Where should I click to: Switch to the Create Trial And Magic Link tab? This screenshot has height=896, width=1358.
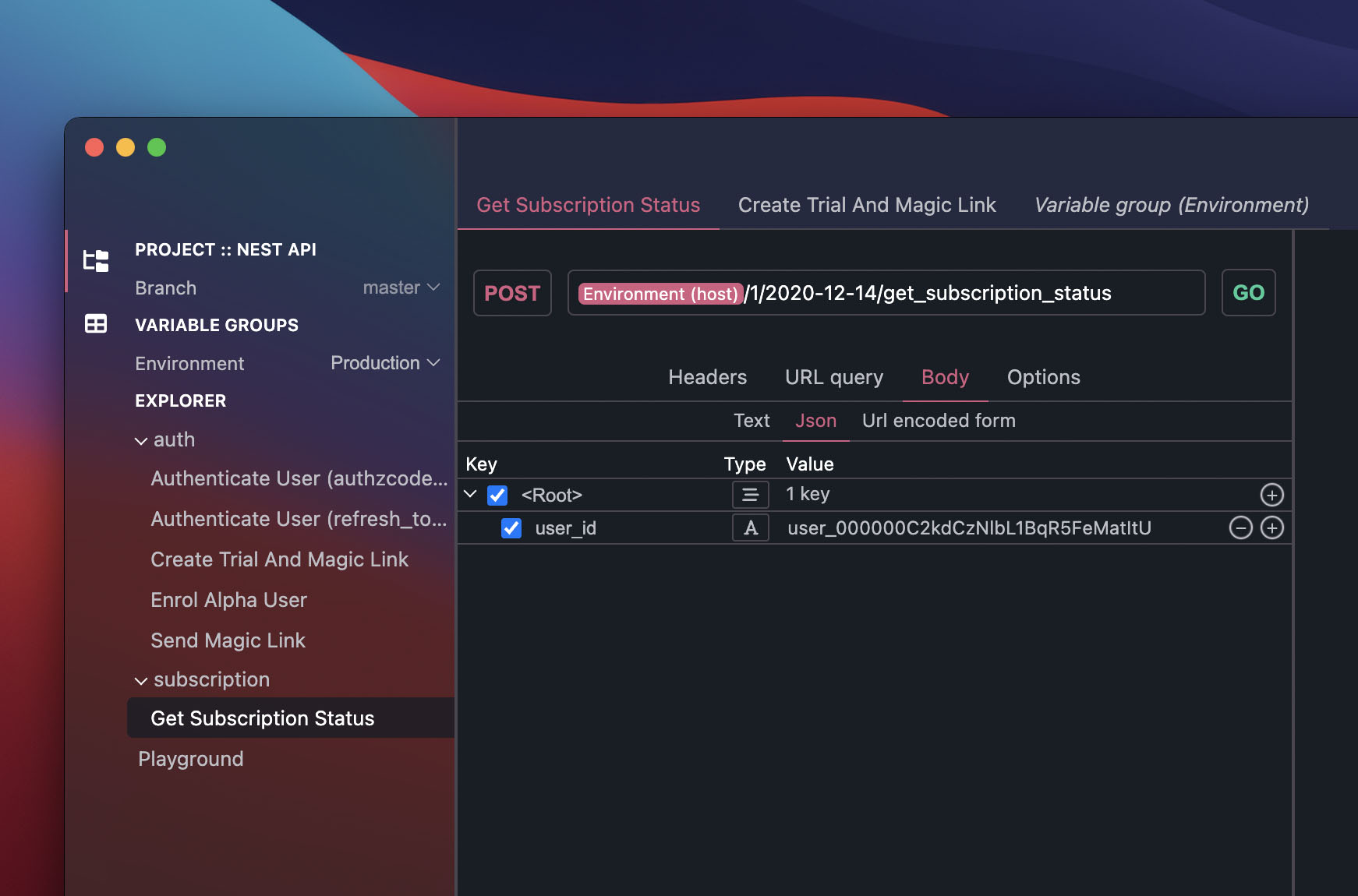tap(867, 205)
